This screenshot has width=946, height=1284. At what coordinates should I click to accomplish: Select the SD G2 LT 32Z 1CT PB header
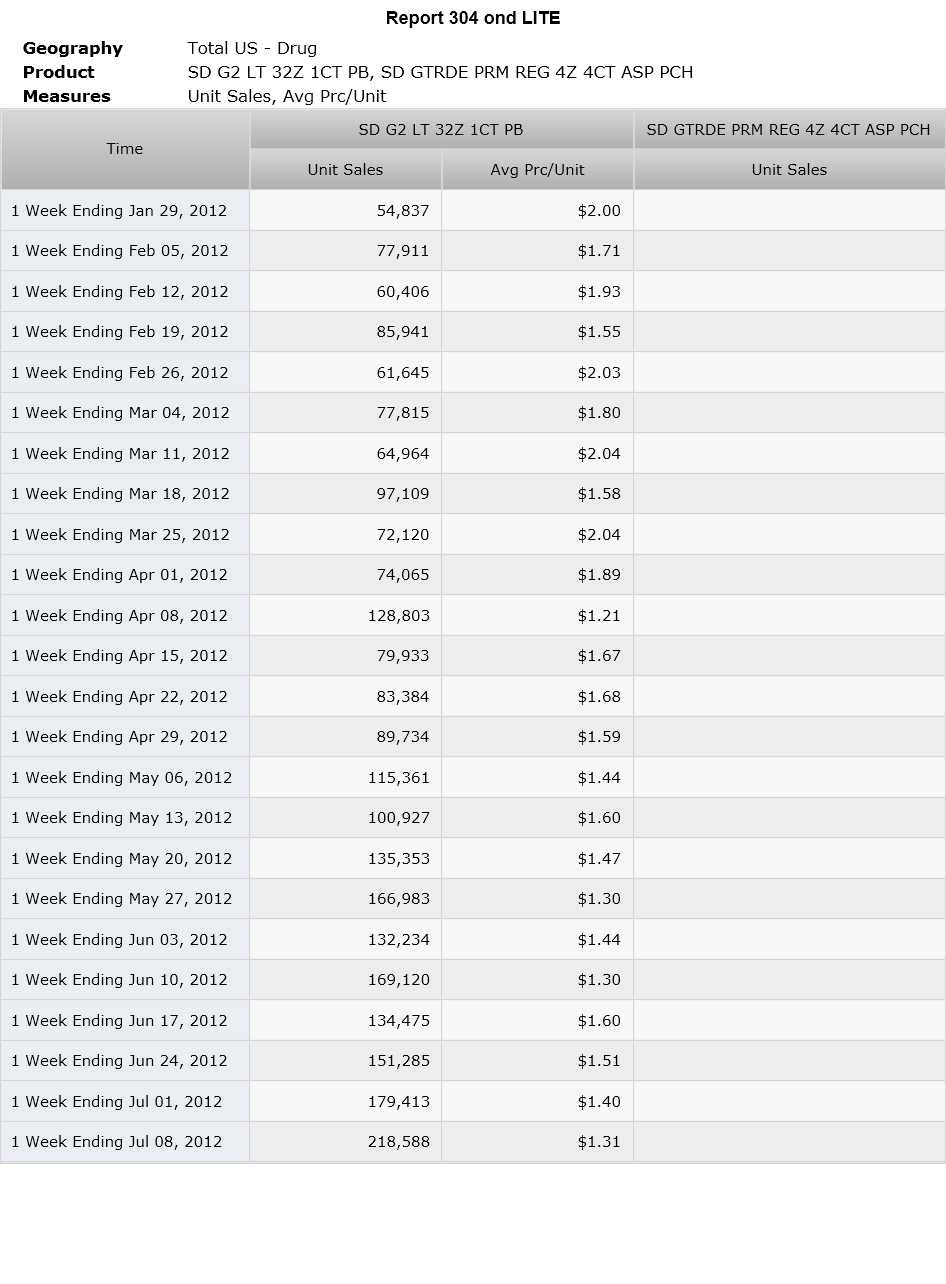[x=441, y=129]
